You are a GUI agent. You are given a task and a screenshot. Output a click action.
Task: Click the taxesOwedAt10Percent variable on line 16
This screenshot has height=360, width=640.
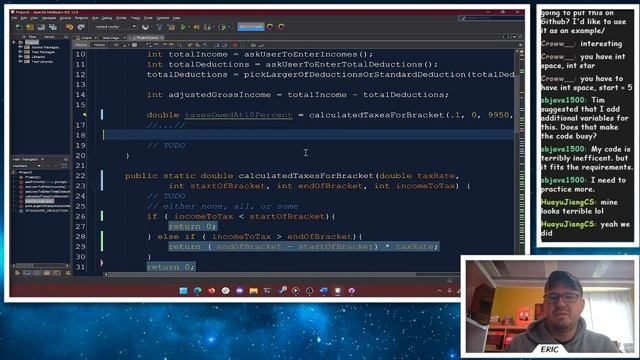(238, 115)
